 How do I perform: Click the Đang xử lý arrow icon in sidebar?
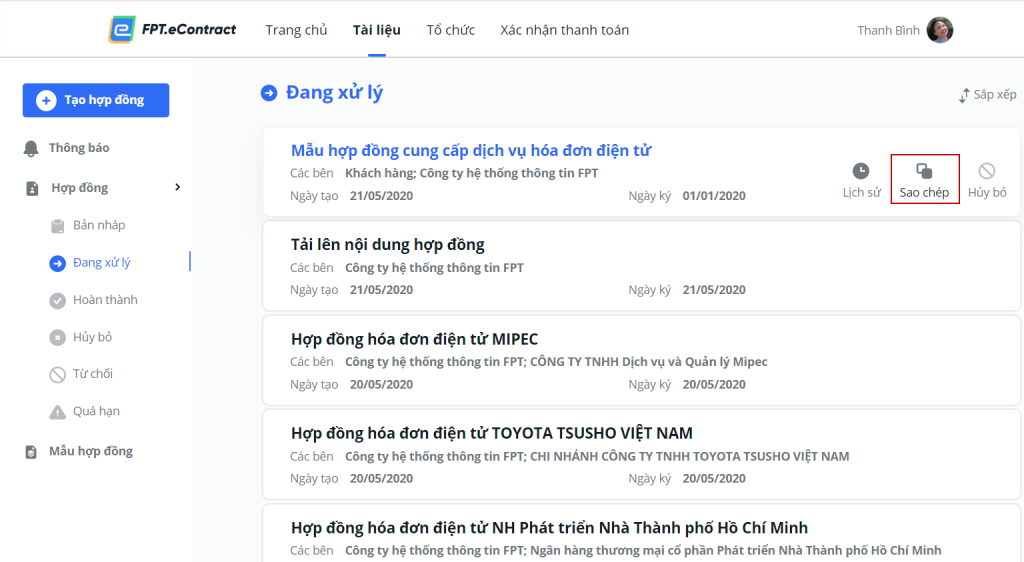pos(57,263)
